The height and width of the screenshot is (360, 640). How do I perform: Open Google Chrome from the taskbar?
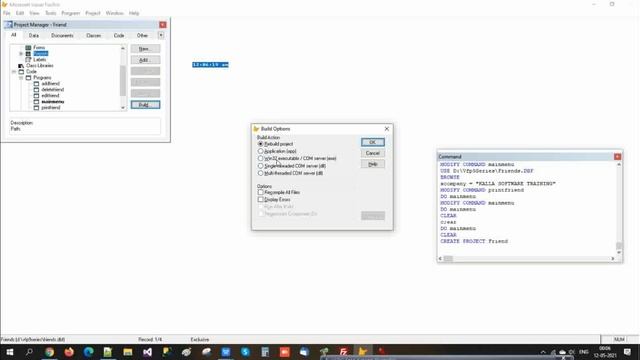coord(49,352)
